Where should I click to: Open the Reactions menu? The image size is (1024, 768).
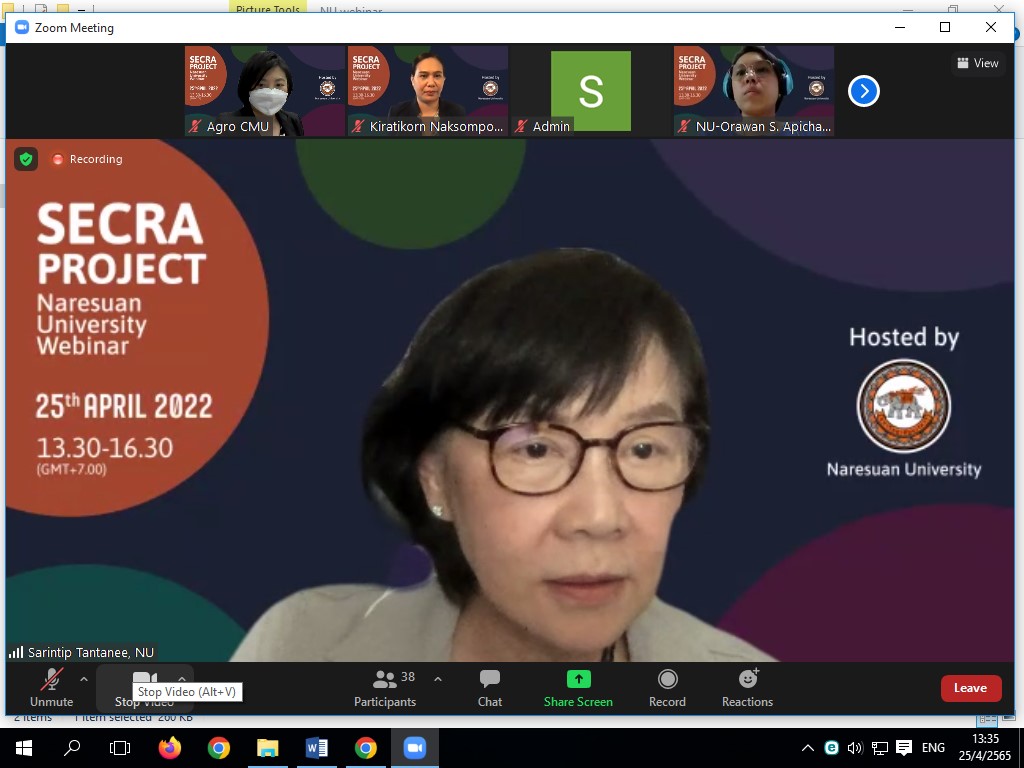pos(747,688)
